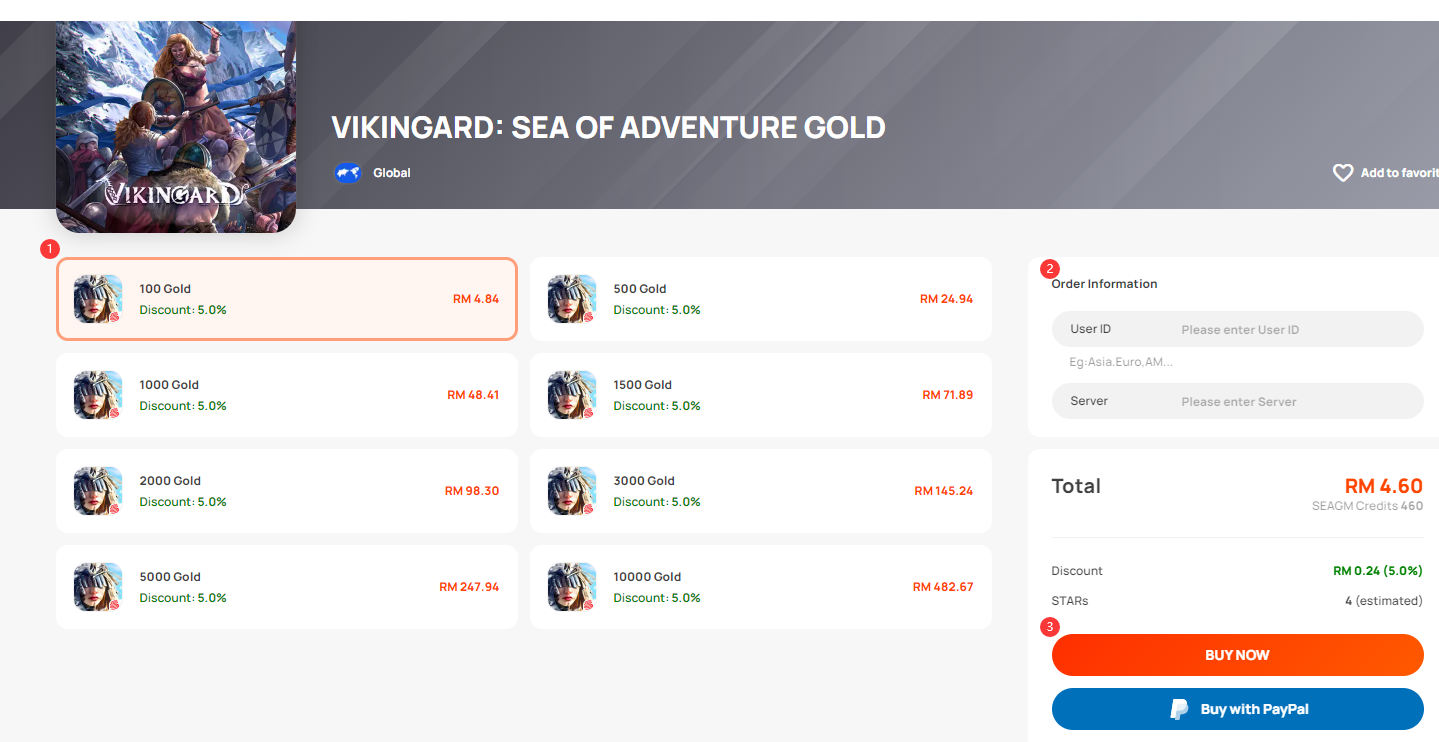Click the red BUY NOW button
The image size is (1439, 742).
coord(1237,655)
